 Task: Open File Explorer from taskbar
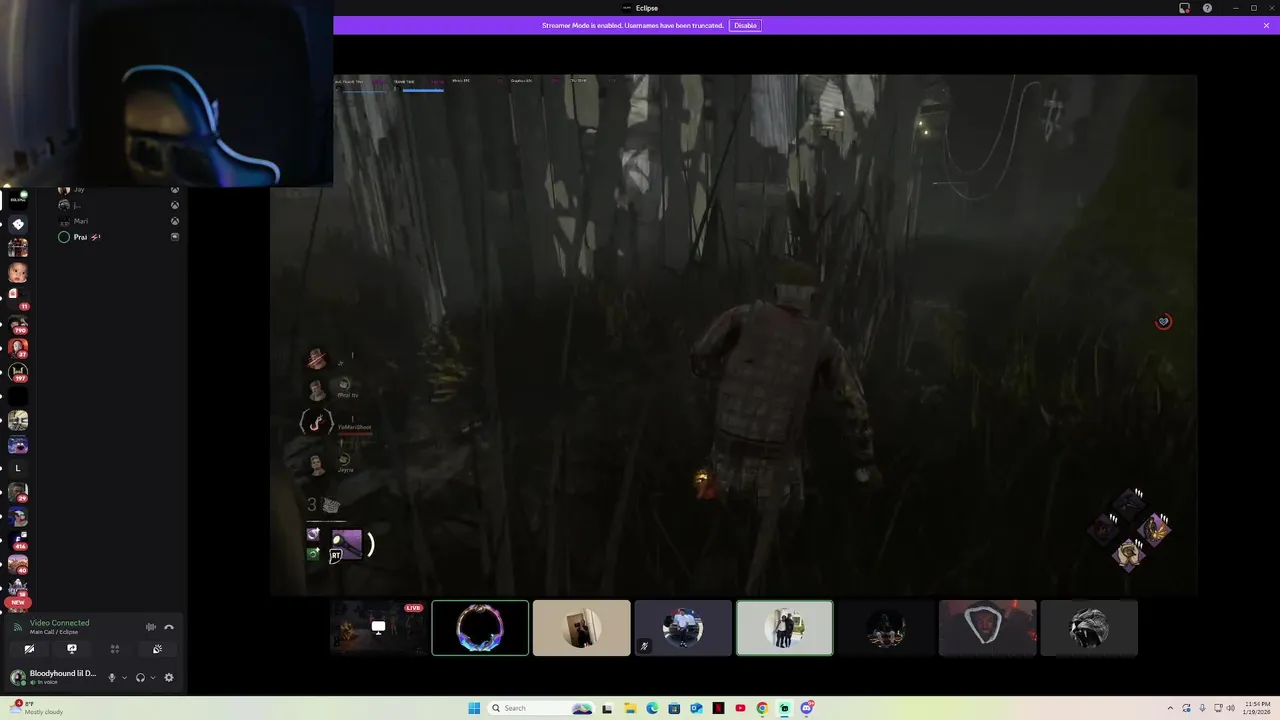630,708
